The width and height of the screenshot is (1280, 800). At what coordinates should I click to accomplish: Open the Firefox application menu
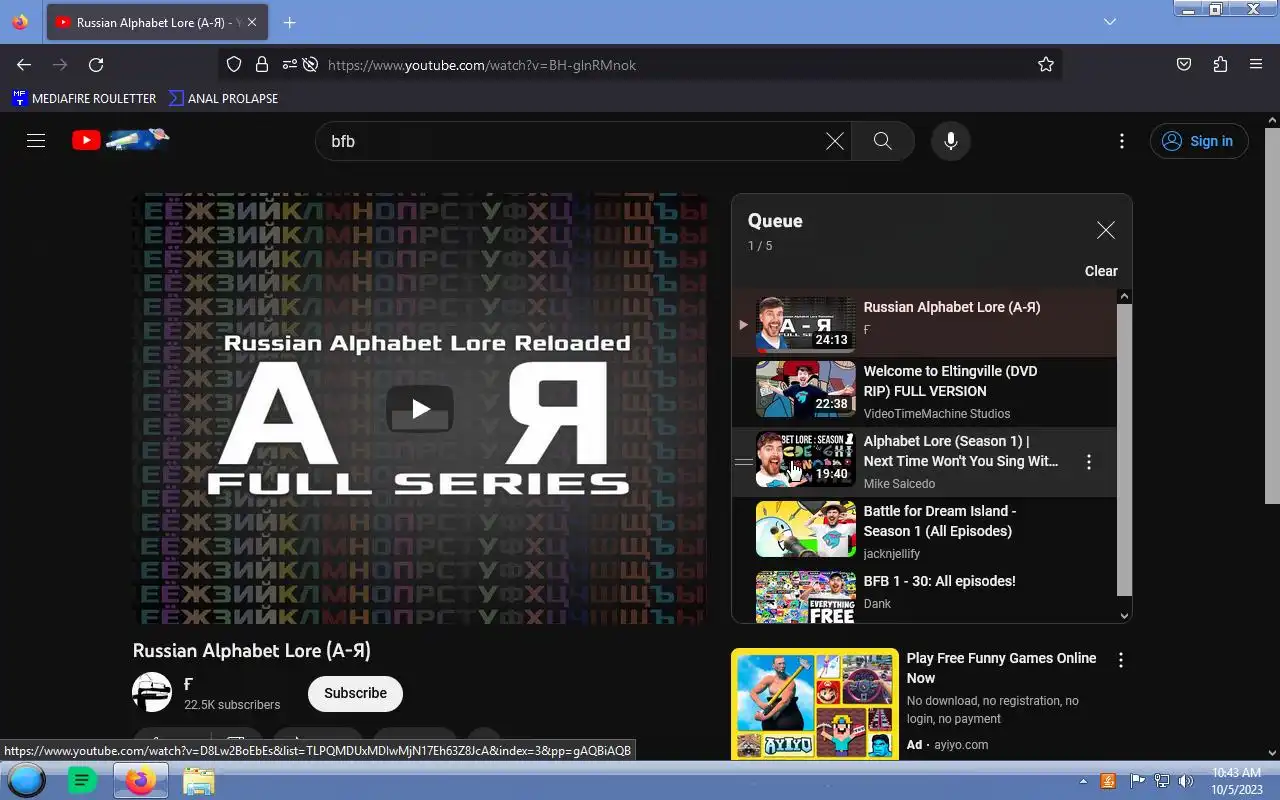(x=1256, y=65)
